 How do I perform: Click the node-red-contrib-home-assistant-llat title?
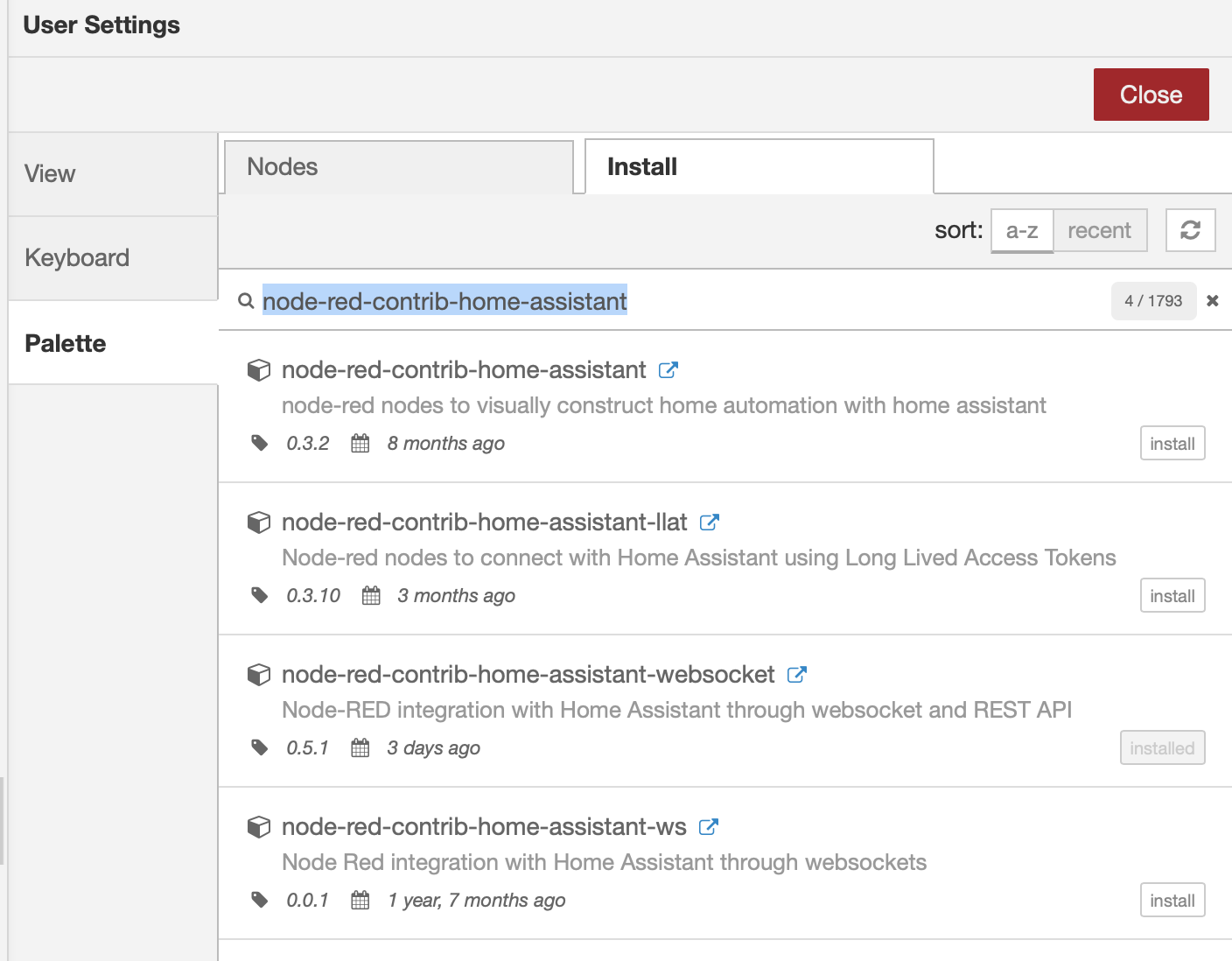485,523
